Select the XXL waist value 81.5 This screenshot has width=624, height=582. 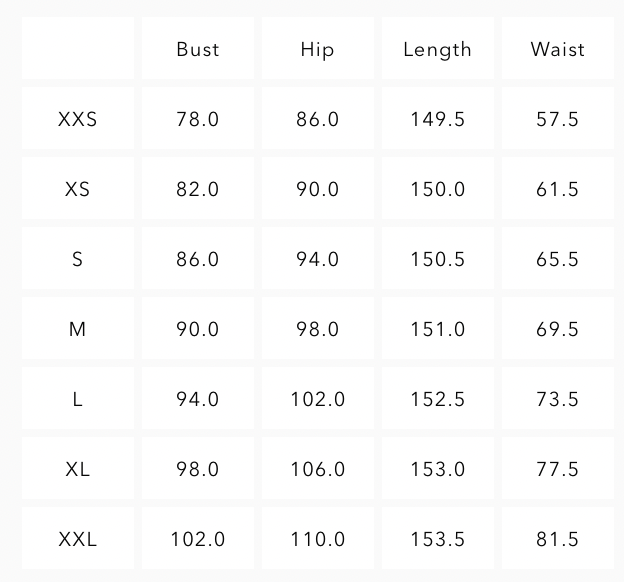pos(557,539)
